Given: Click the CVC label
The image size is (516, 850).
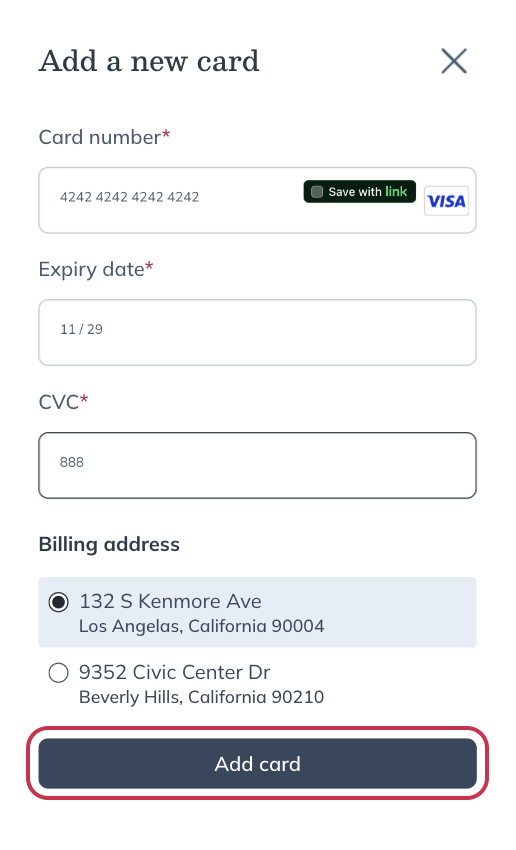Looking at the screenshot, I should [x=59, y=402].
